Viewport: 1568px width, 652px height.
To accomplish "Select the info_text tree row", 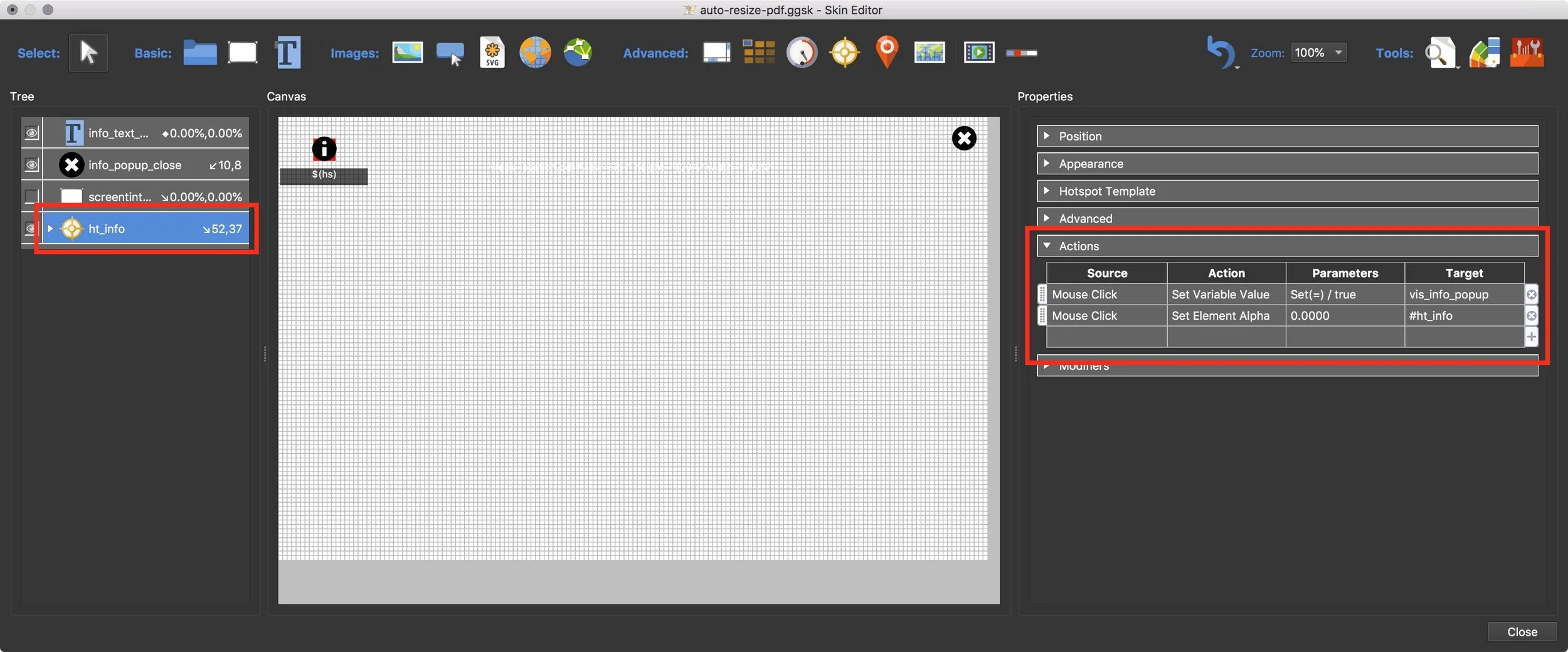I will tap(146, 133).
